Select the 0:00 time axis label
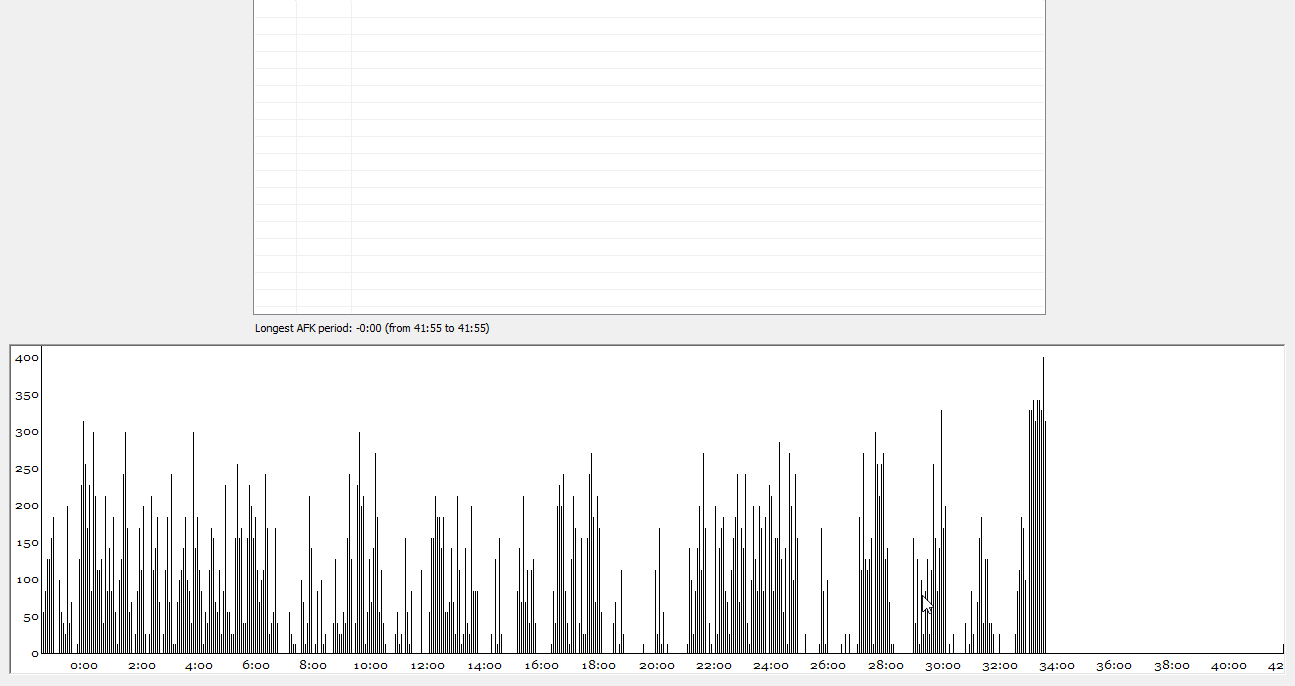 pyautogui.click(x=84, y=666)
